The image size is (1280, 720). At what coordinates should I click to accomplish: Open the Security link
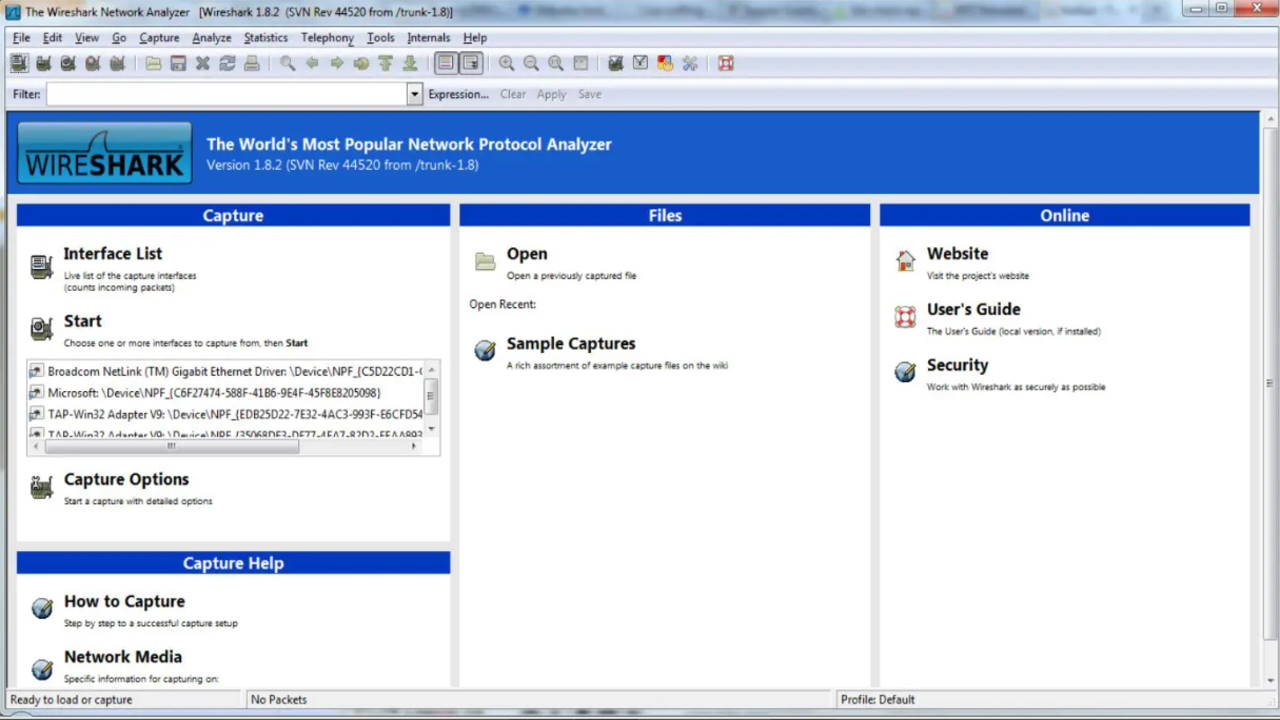click(x=957, y=366)
